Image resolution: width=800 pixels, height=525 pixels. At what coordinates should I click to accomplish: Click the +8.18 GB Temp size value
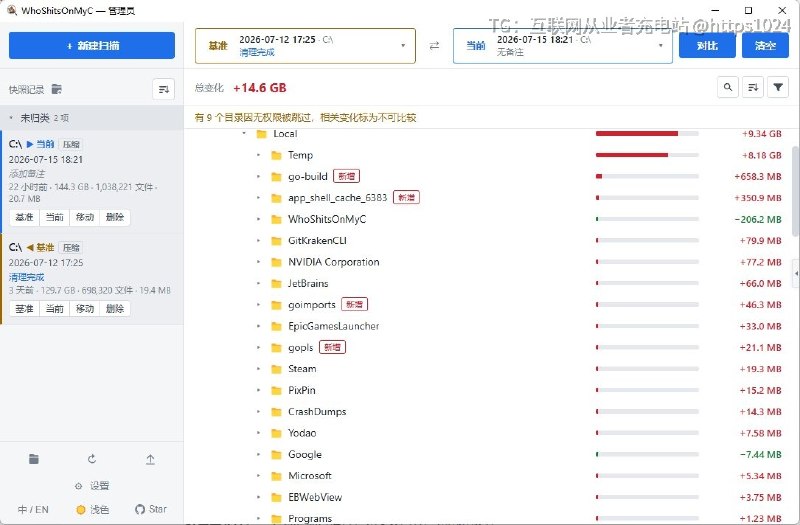pyautogui.click(x=761, y=155)
